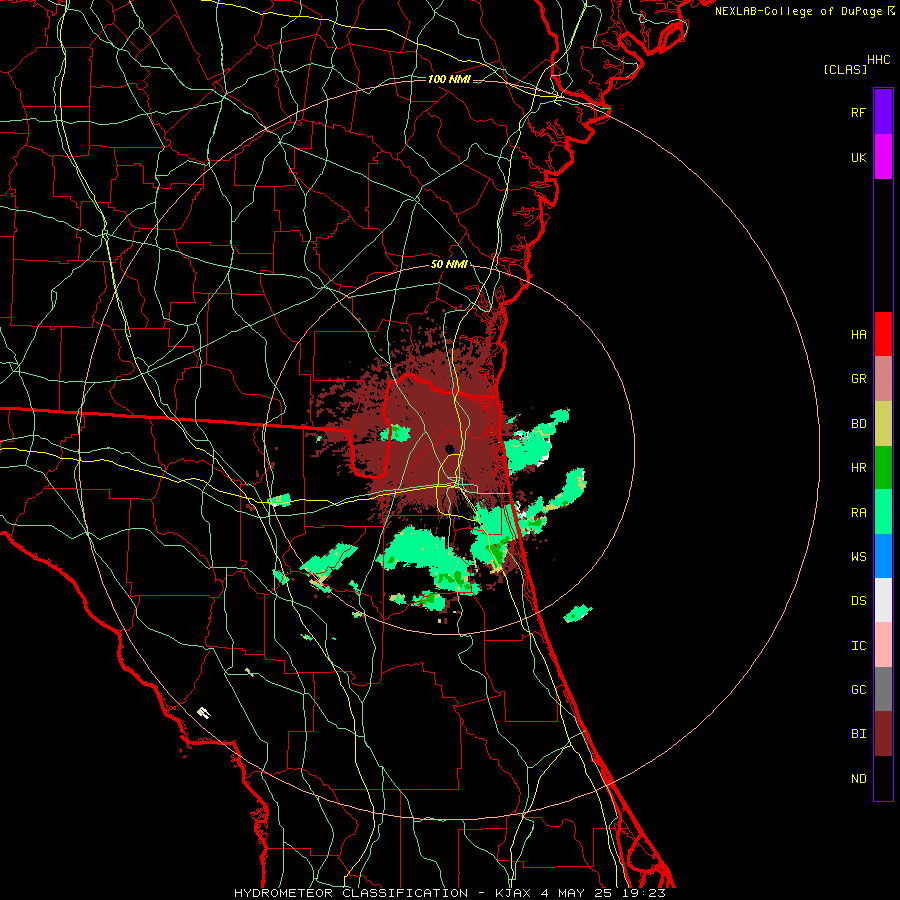
Task: Click the NEXLAB-College of DuPage text
Action: point(798,11)
